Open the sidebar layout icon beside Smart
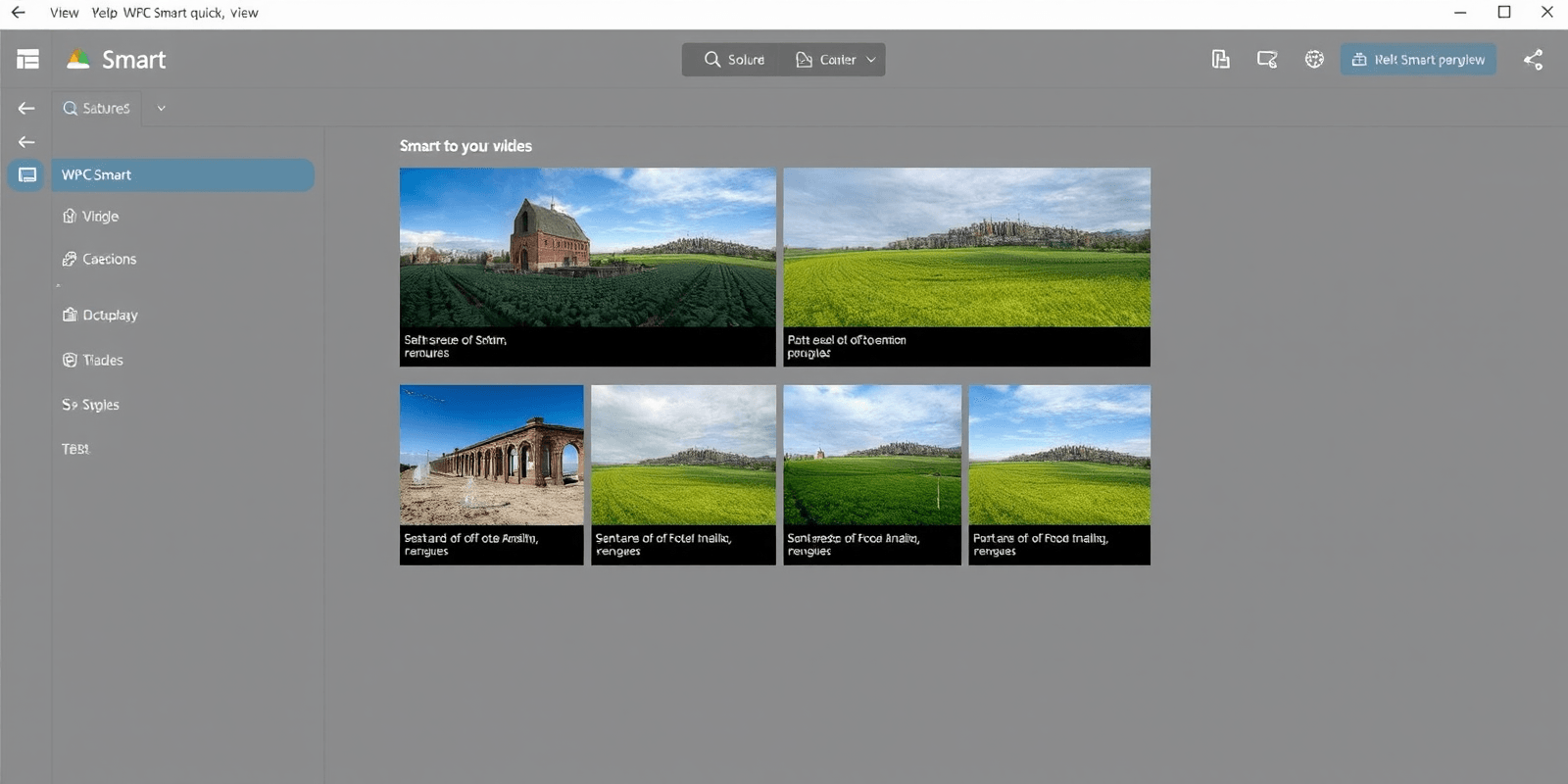Viewport: 1568px width, 784px height. (x=27, y=60)
